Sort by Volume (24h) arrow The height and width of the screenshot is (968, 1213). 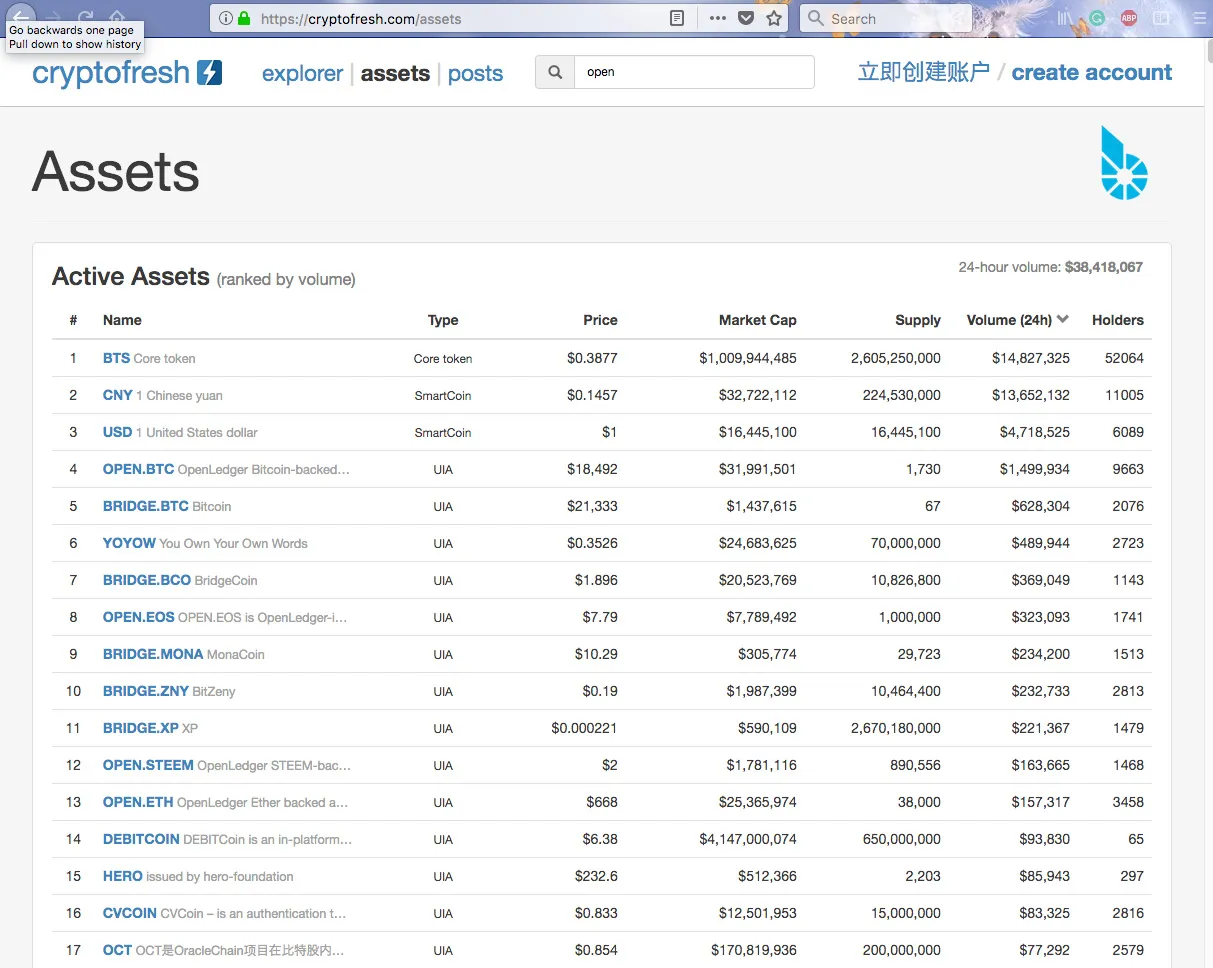1062,319
